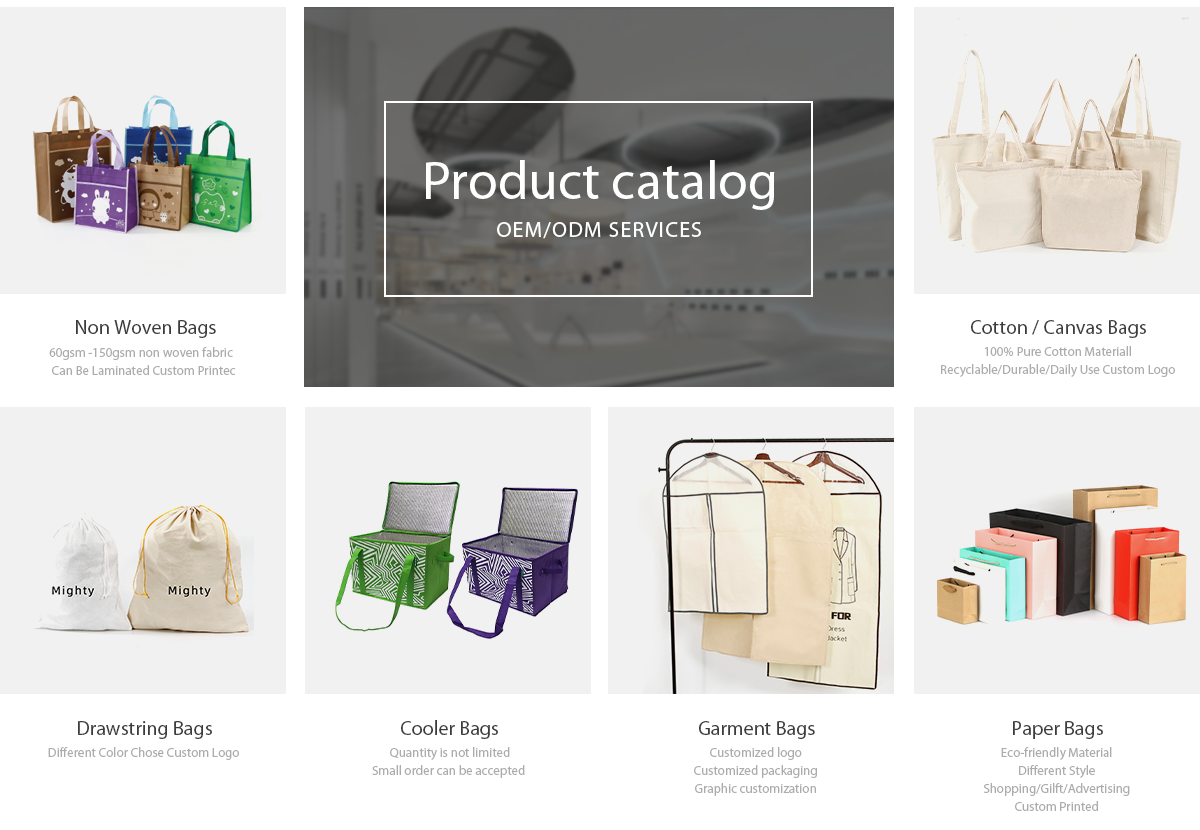Click the Non Woven Bags title link
The height and width of the screenshot is (830, 1200).
145,327
